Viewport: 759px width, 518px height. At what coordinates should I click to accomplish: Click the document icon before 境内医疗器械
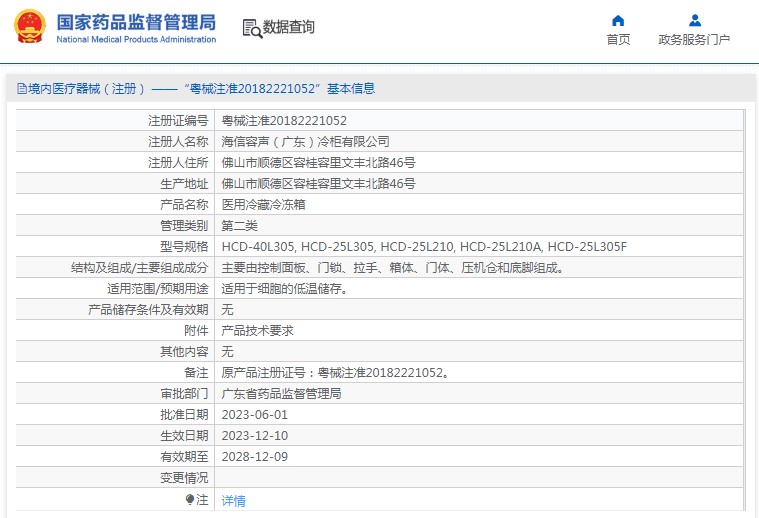point(22,89)
